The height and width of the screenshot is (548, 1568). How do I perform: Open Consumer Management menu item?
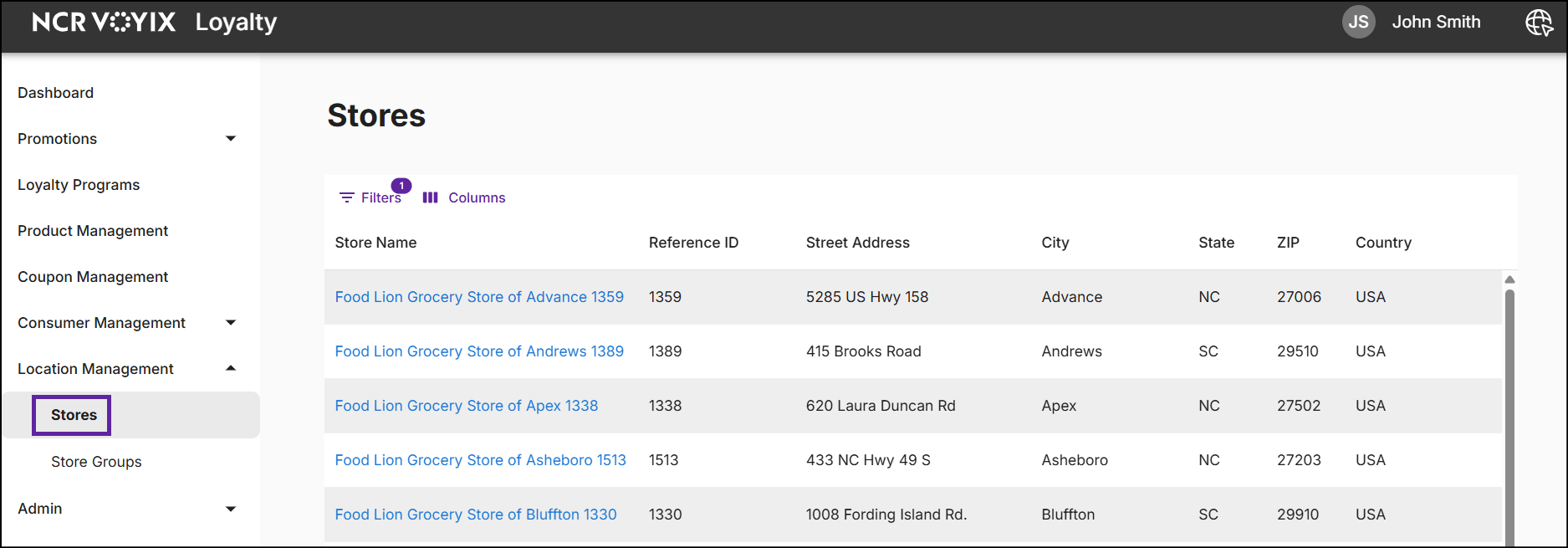pyautogui.click(x=101, y=323)
